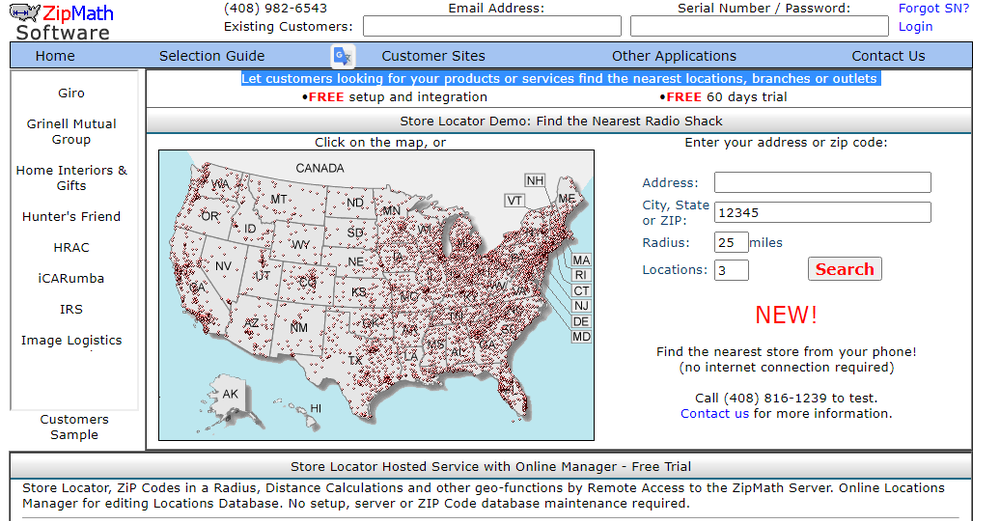Click the red NEW! text
Viewport: 1000px width, 521px height.
pyautogui.click(x=786, y=315)
